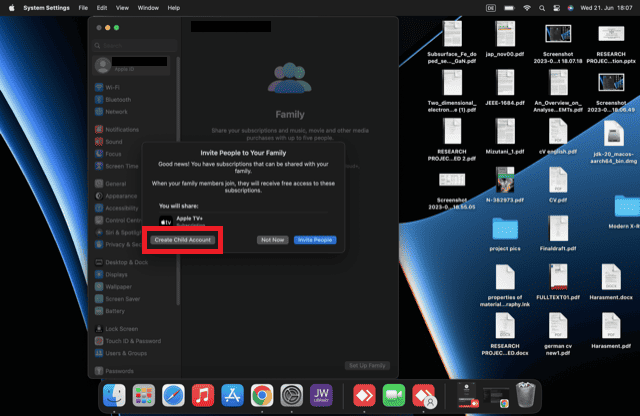Switch the DE keyboard input source
Image resolution: width=640 pixels, height=416 pixels.
(492, 7)
